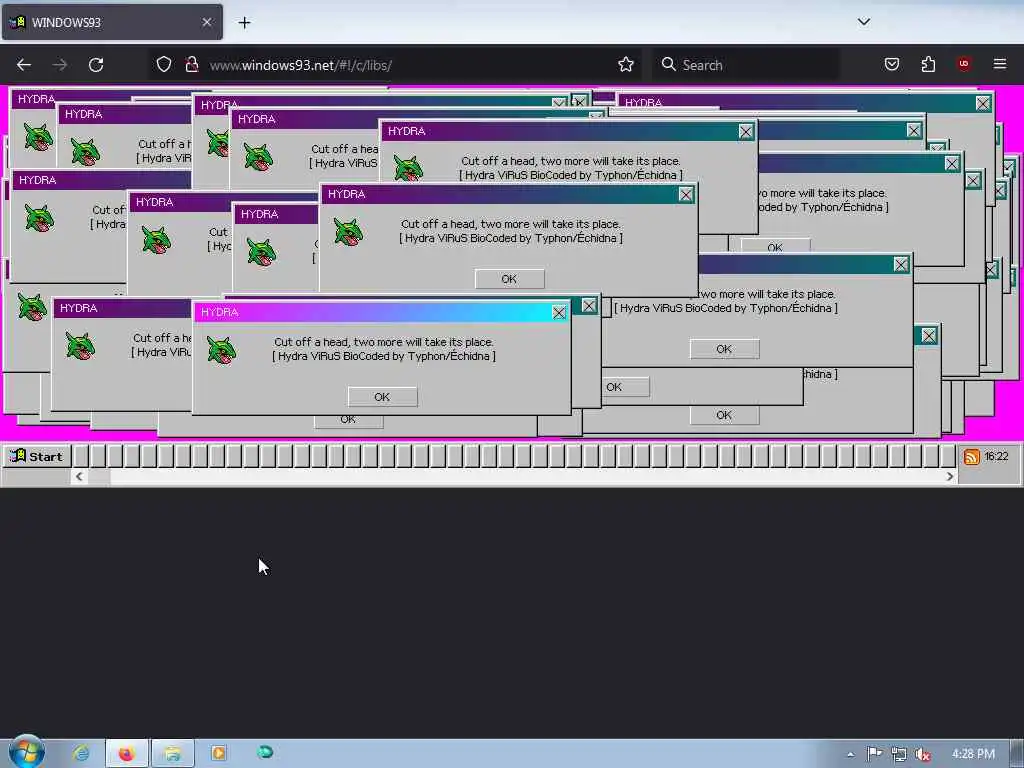Viewport: 1024px width, 768px height.
Task: Select the WINDOWS93 browser tab
Action: pos(112,22)
